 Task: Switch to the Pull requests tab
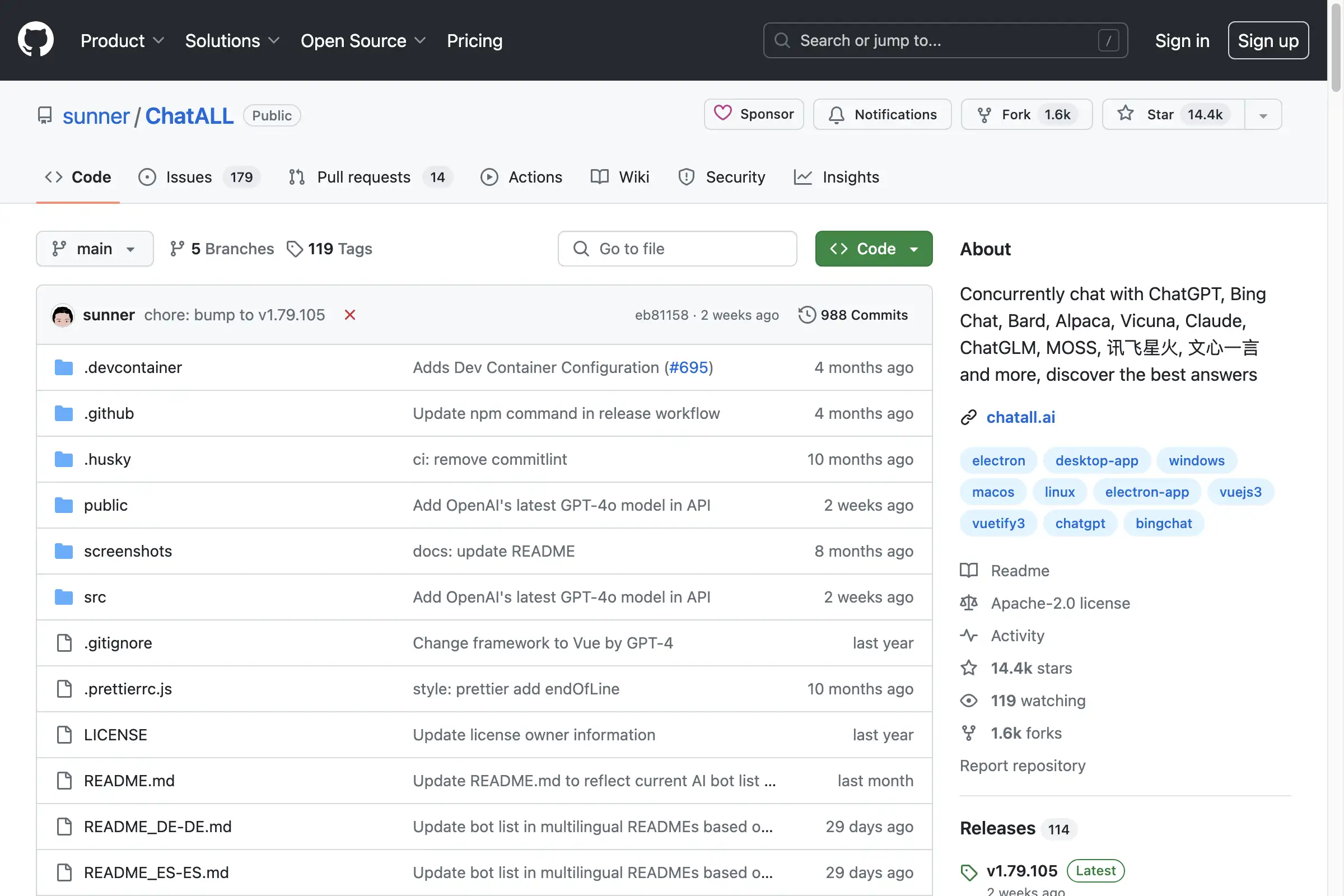(x=363, y=177)
